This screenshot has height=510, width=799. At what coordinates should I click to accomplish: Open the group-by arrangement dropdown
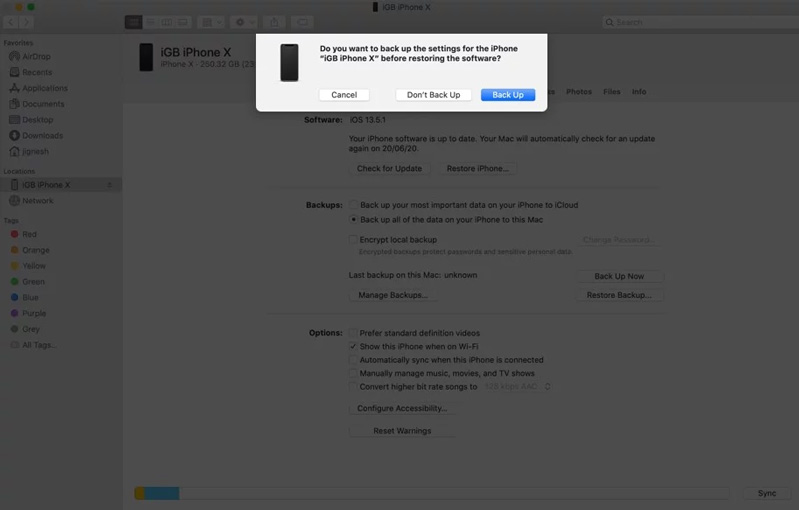(x=211, y=22)
